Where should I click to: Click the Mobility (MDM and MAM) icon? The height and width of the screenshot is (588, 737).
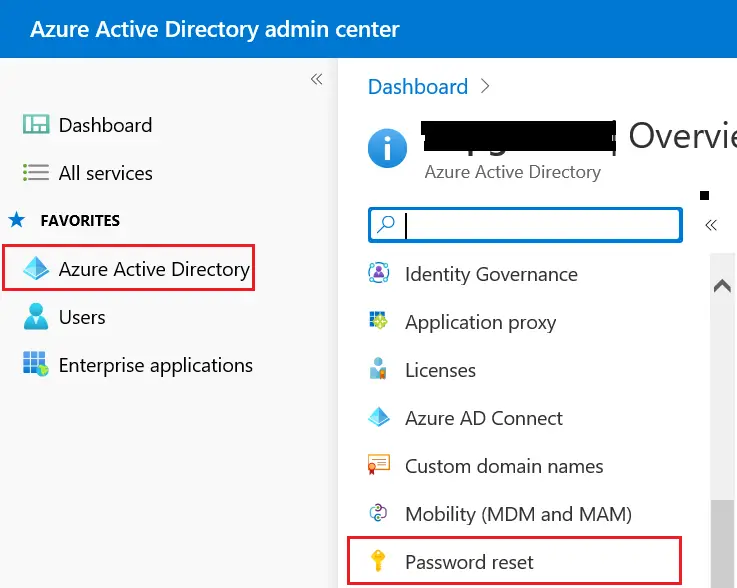point(378,513)
